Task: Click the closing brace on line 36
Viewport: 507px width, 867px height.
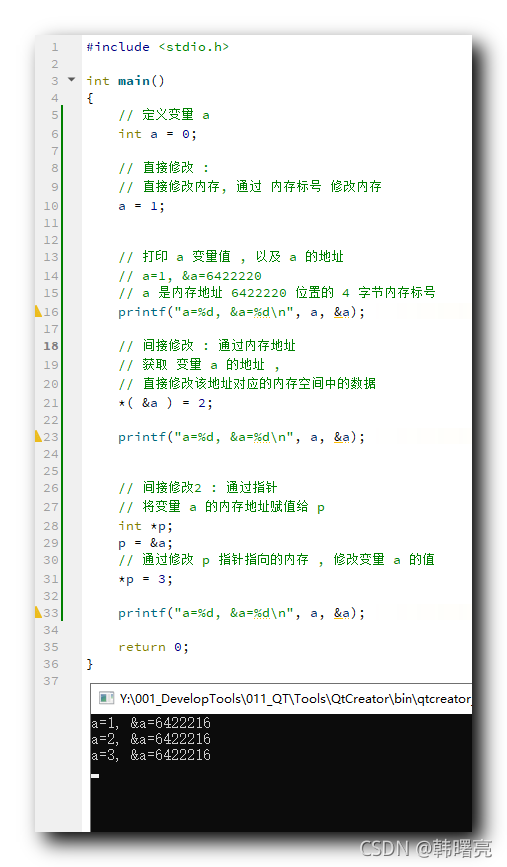Action: (90, 664)
